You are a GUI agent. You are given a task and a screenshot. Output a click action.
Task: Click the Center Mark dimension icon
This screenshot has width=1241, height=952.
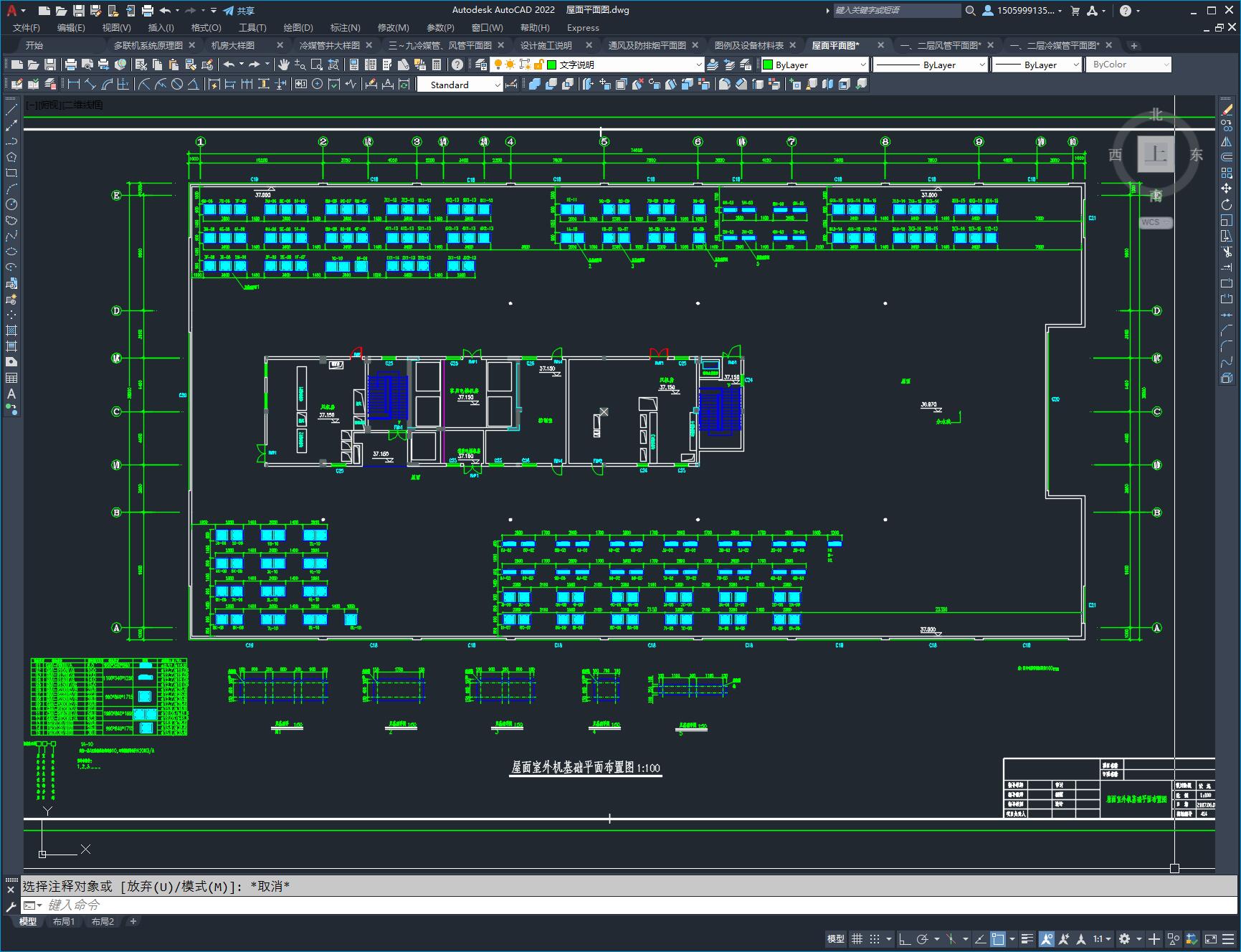coord(317,84)
